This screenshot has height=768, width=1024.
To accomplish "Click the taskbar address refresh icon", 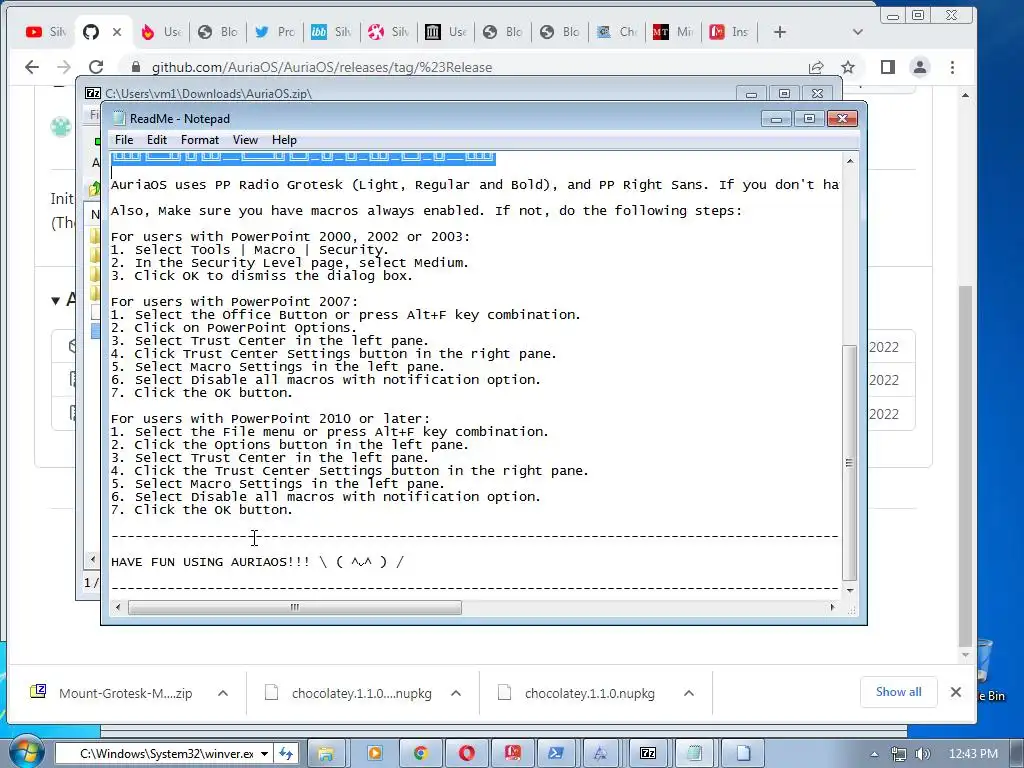I will click(286, 754).
